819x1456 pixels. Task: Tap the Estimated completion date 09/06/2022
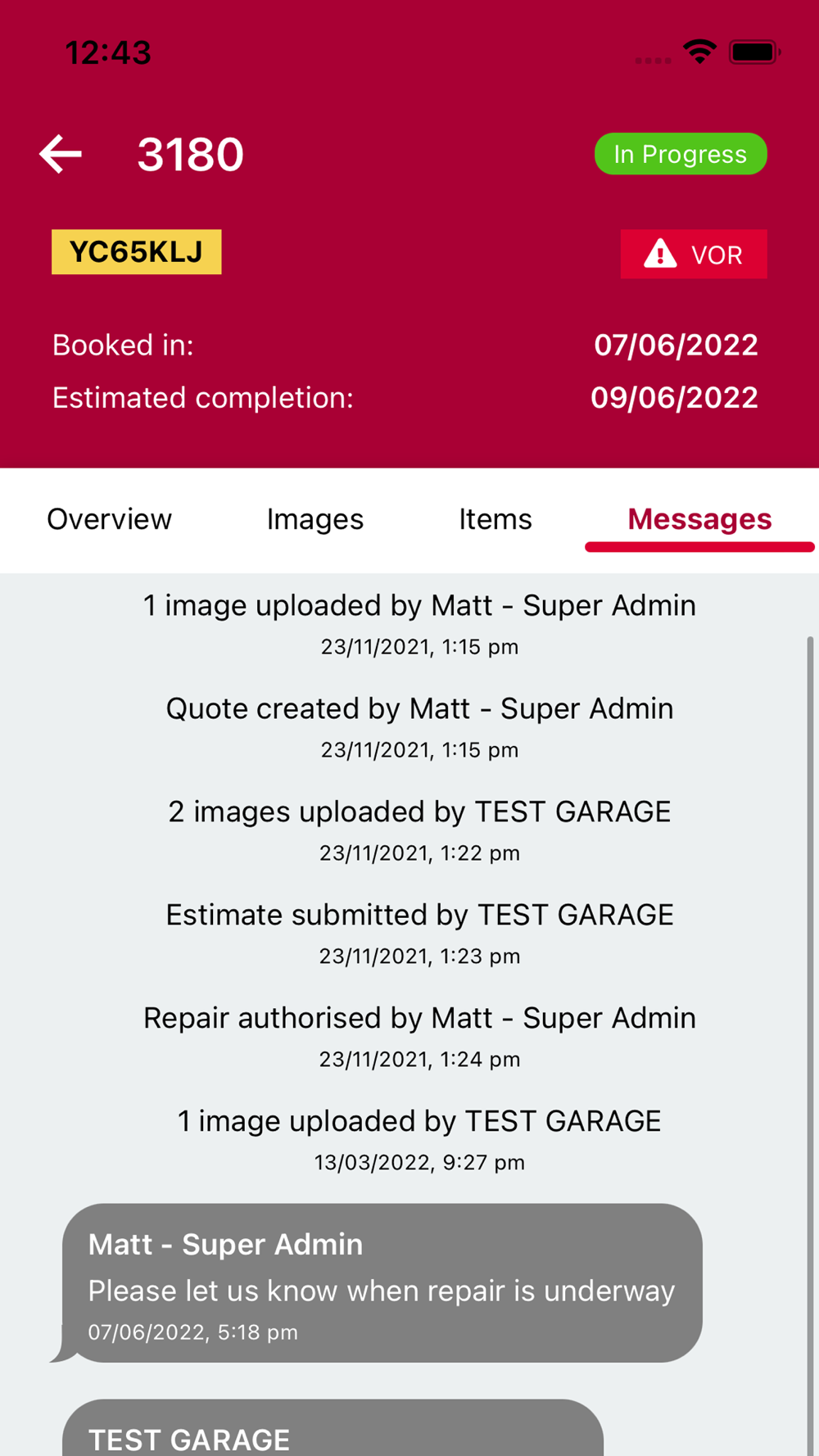[674, 398]
